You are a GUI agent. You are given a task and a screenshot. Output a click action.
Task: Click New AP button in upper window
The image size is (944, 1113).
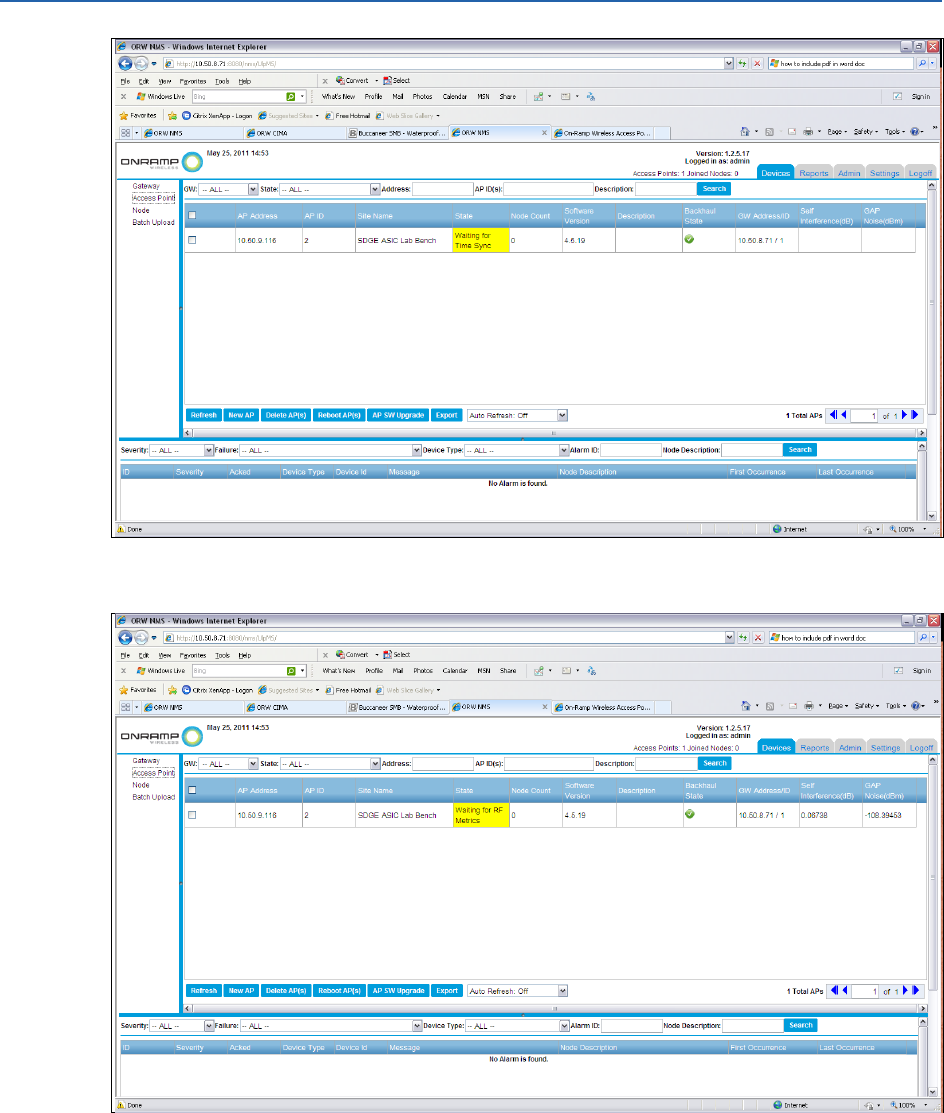coord(241,415)
